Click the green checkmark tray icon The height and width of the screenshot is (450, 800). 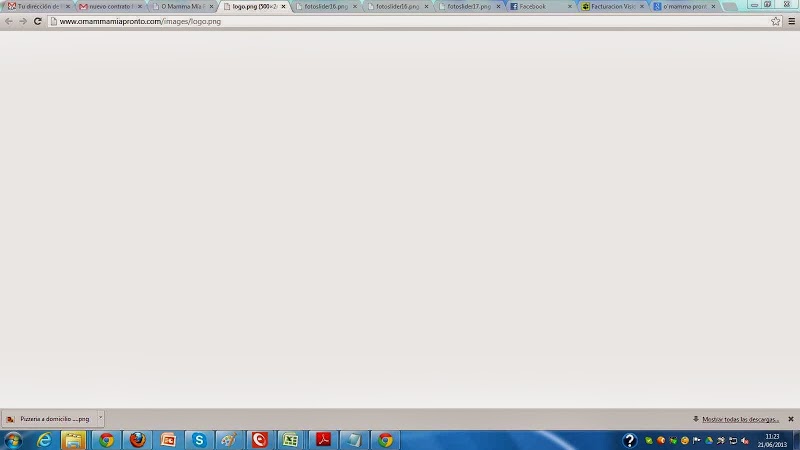point(648,440)
